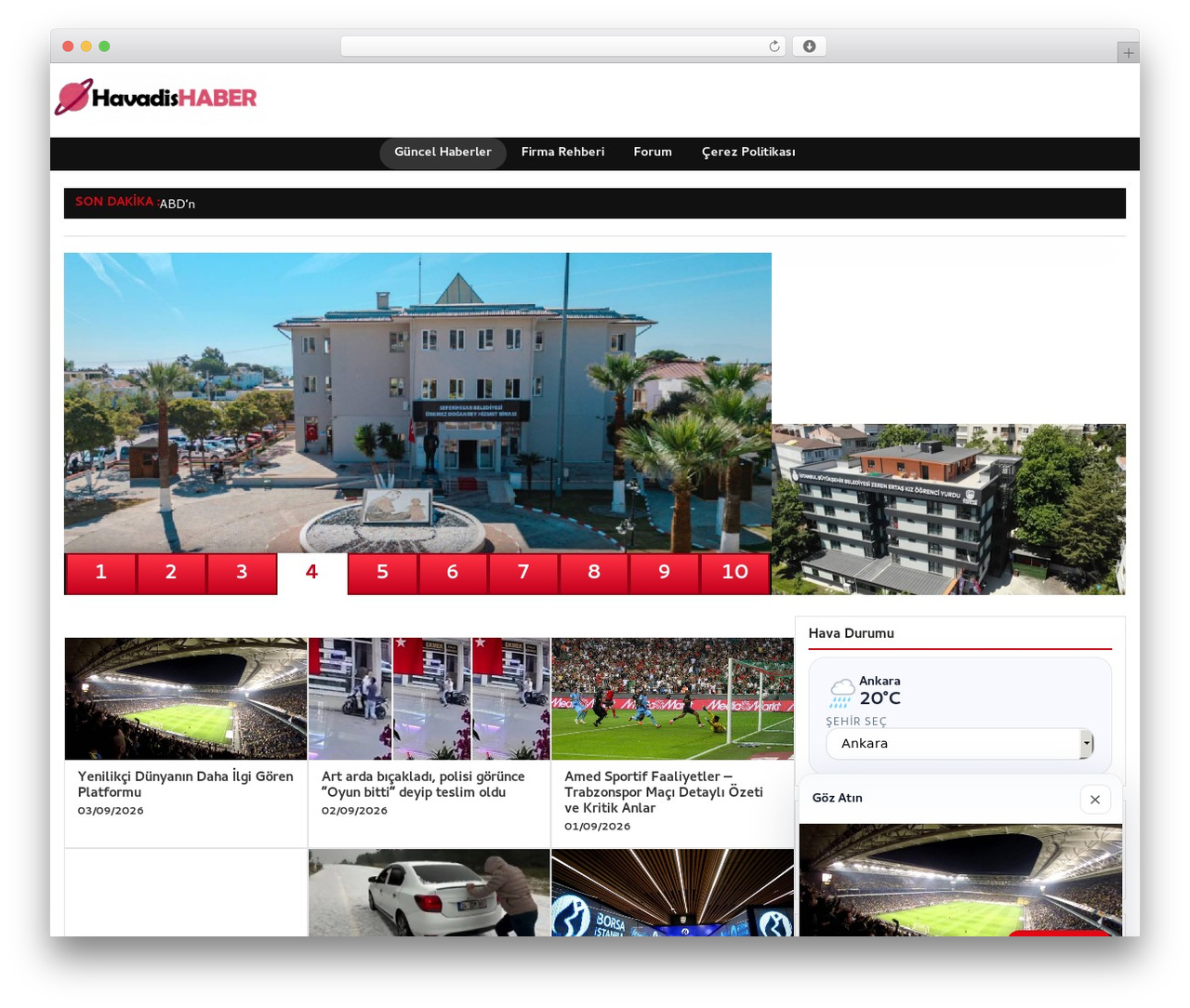Select active slider page 4
The height and width of the screenshot is (1008, 1190).
tap(312, 573)
